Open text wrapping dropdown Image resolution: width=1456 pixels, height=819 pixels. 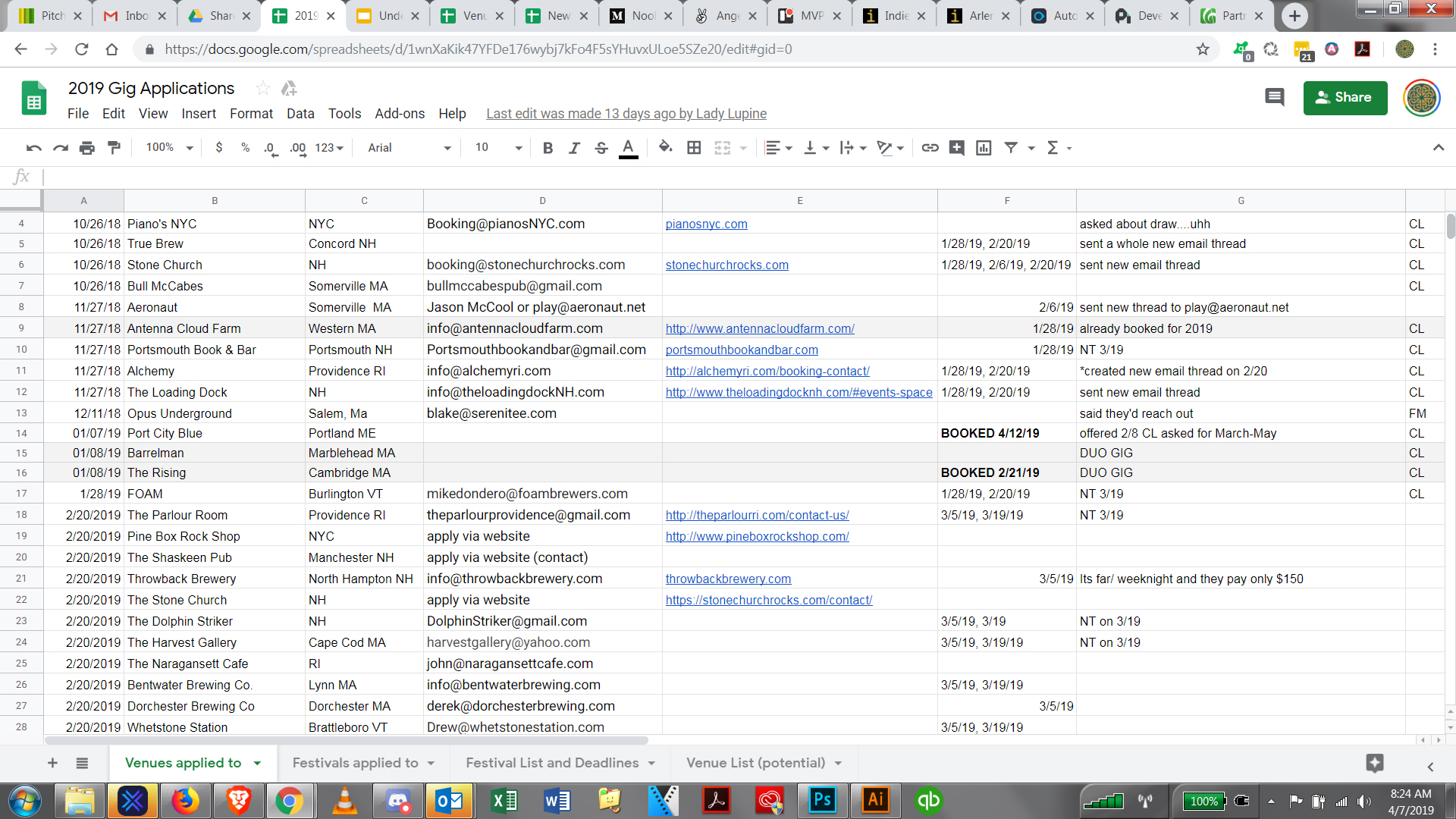pyautogui.click(x=853, y=148)
